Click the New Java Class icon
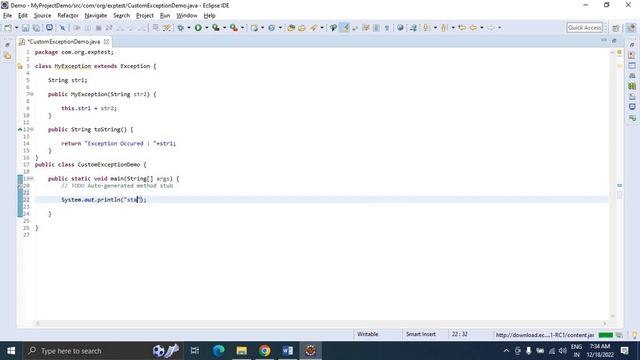 click(271, 28)
